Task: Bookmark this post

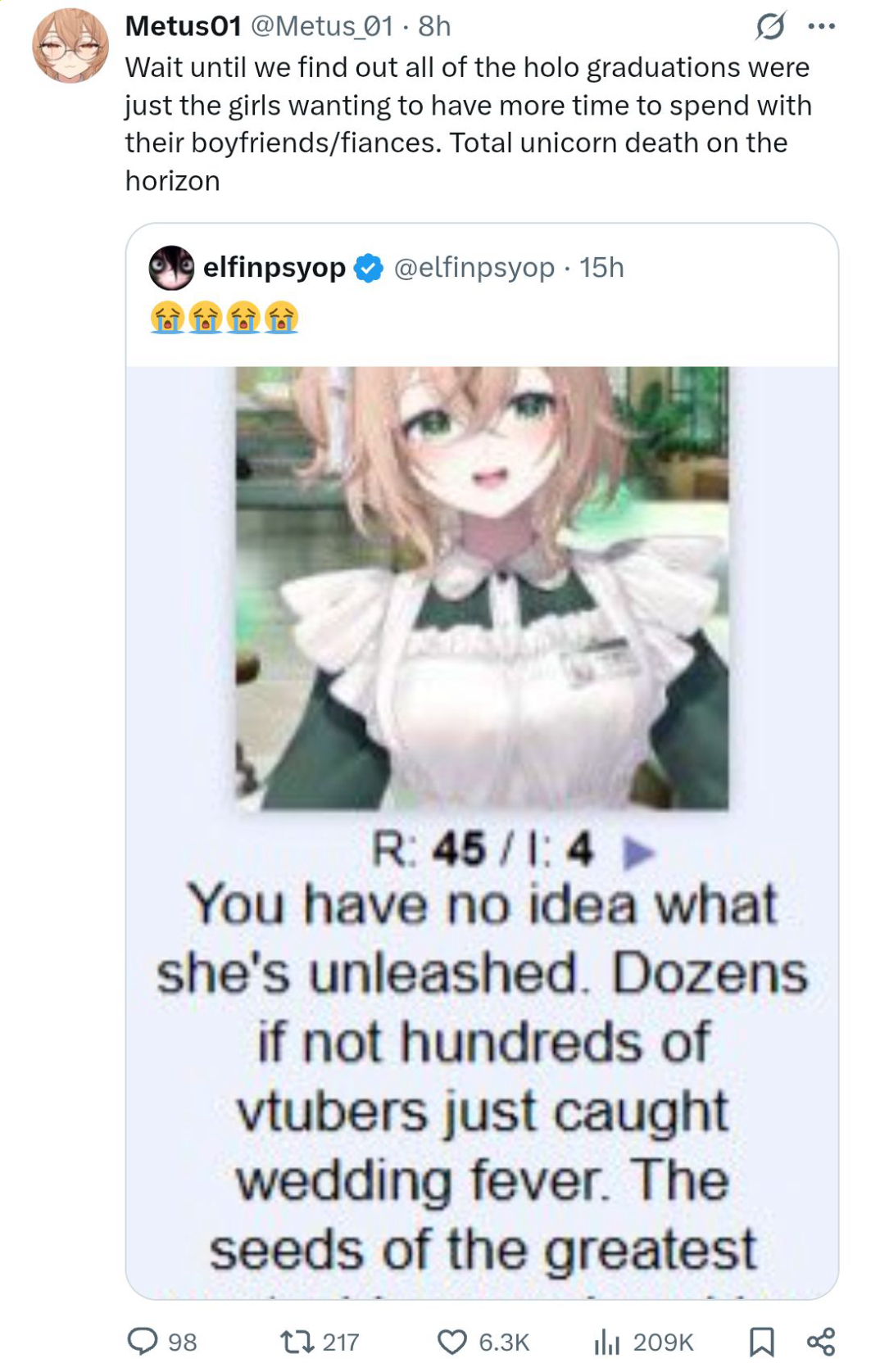Action: [761, 1342]
